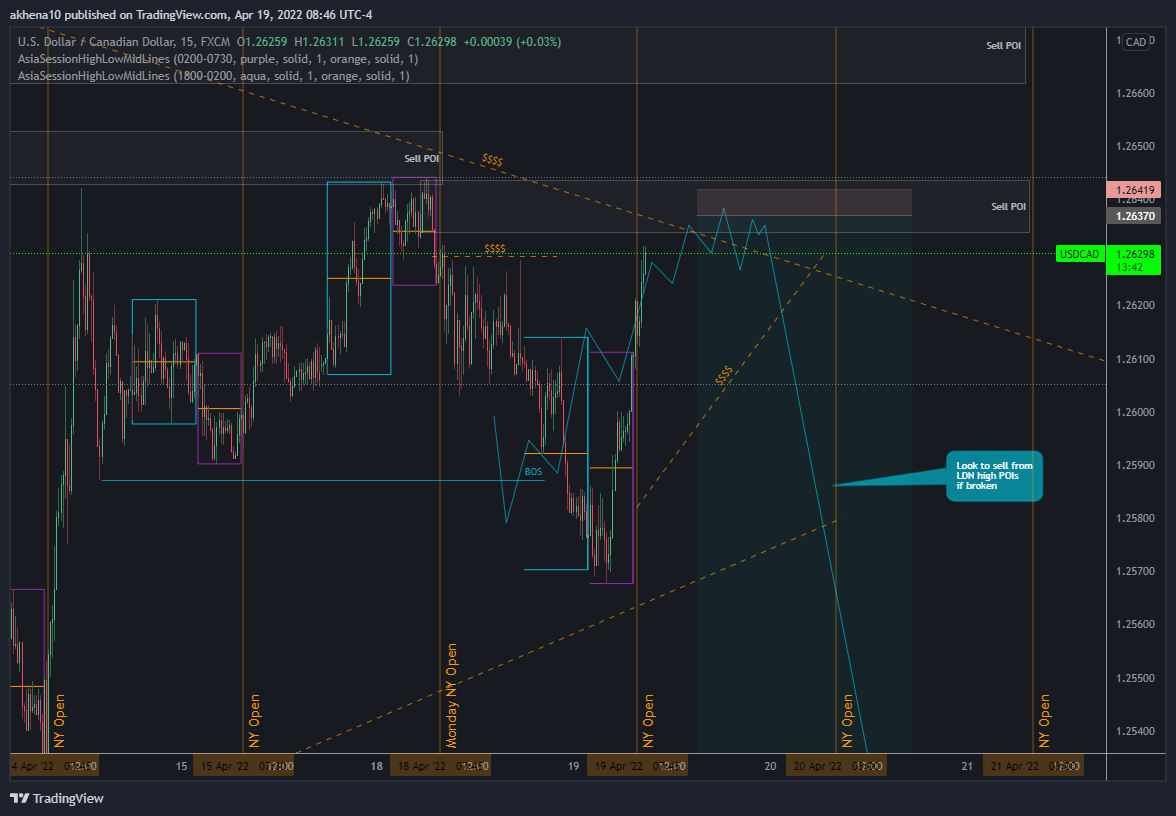Click the +0.00039 (+0.03%) change value
The height and width of the screenshot is (816, 1176).
coord(512,42)
